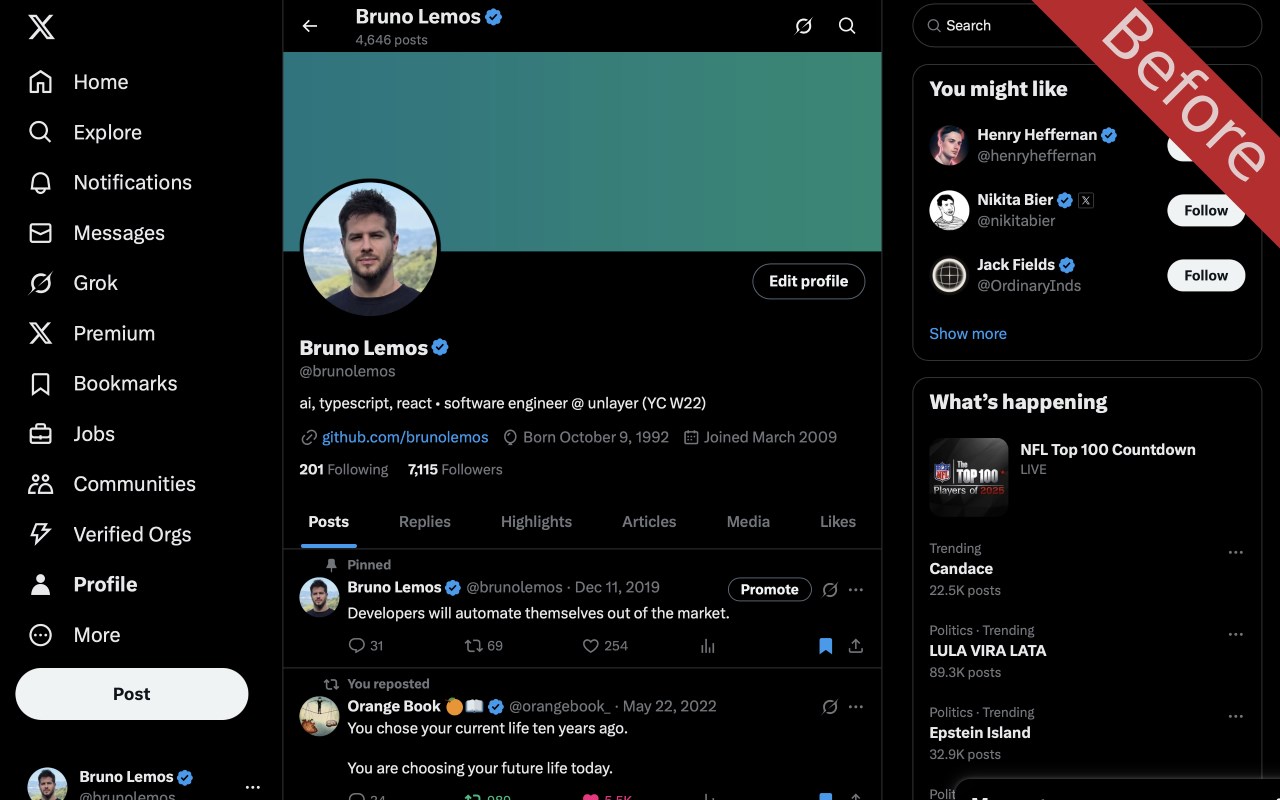Select the Posts tab

point(329,522)
